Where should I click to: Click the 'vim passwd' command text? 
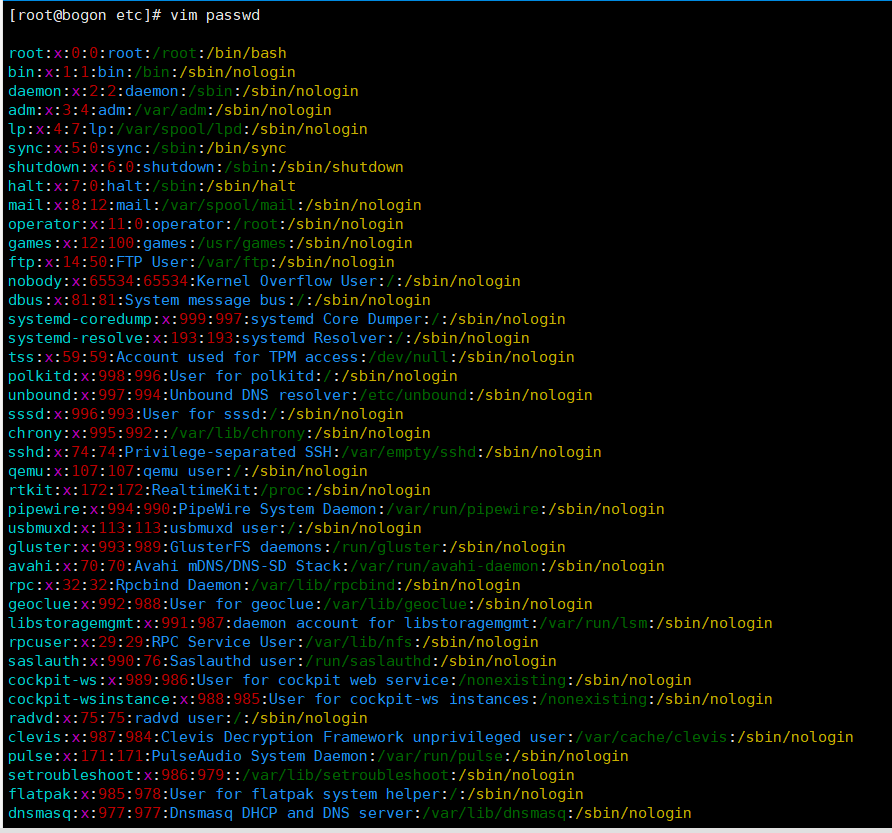click(215, 15)
